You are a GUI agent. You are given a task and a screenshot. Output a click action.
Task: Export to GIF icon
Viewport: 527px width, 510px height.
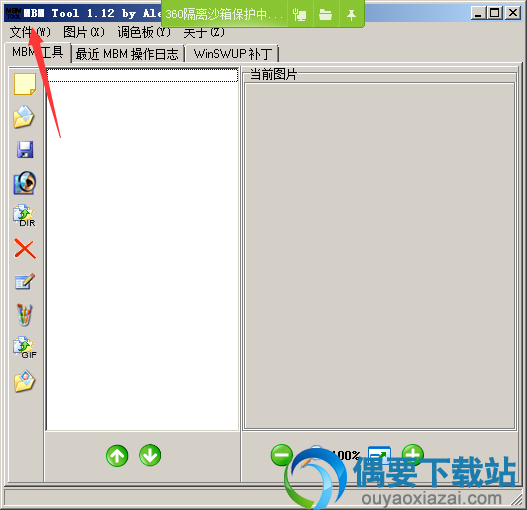(x=25, y=348)
